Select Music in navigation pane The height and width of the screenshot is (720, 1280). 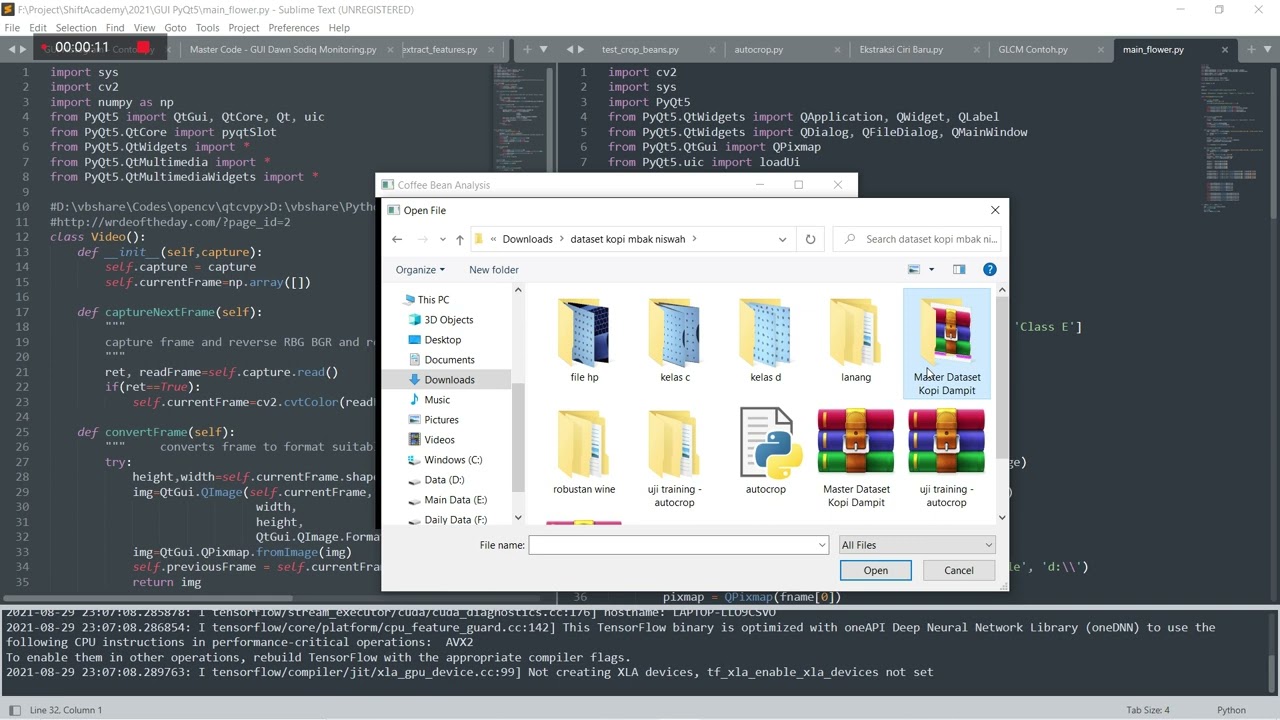[437, 400]
